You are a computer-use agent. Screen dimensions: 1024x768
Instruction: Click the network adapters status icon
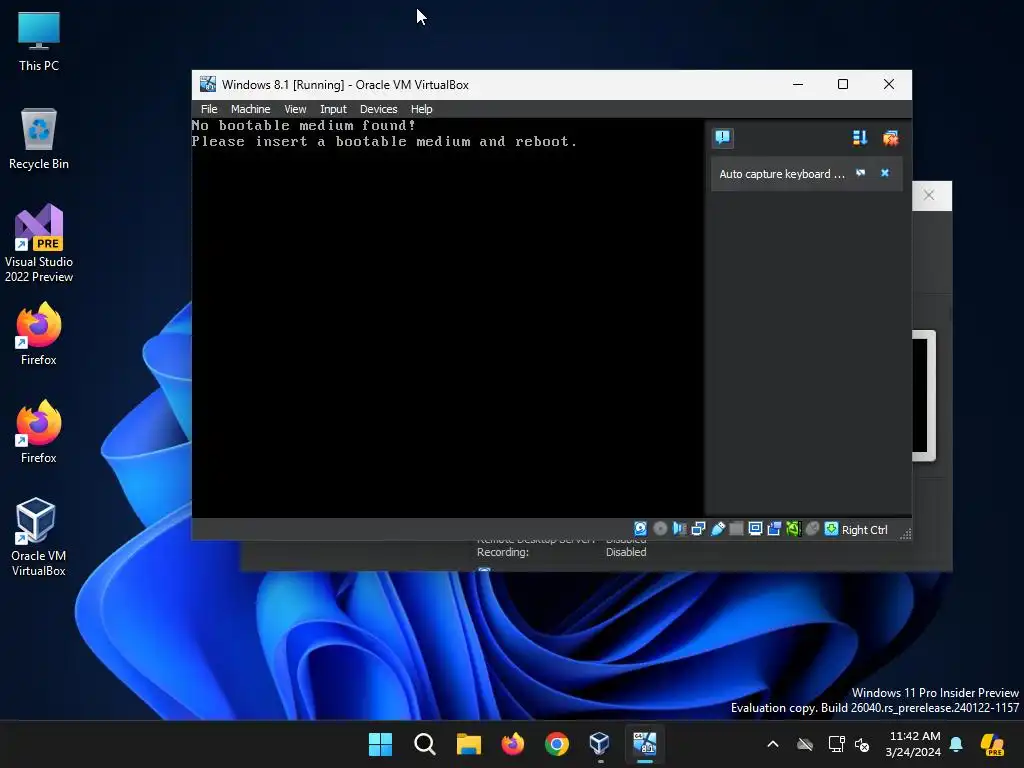[x=698, y=529]
